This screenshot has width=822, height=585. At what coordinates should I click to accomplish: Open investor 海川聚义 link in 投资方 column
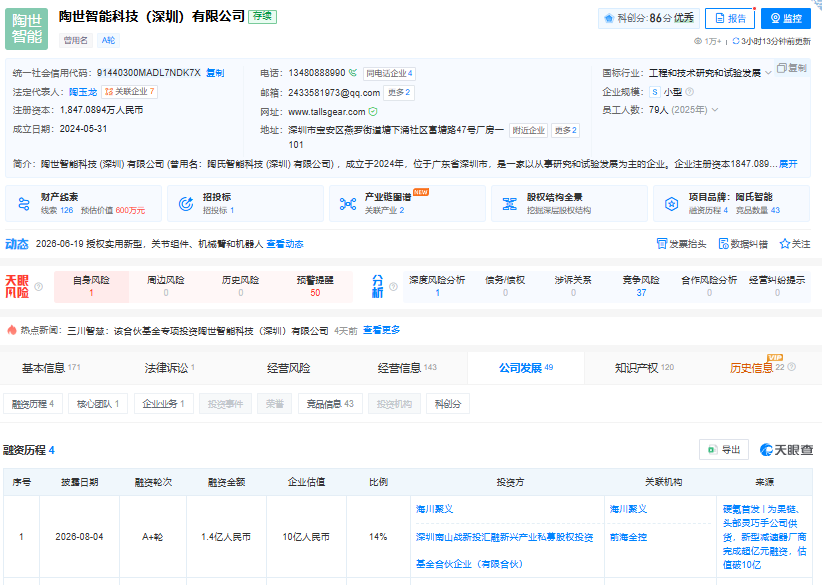[x=435, y=509]
